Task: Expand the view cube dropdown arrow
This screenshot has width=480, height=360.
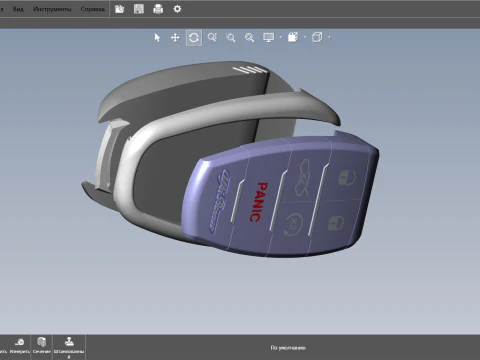Action: tap(329, 37)
